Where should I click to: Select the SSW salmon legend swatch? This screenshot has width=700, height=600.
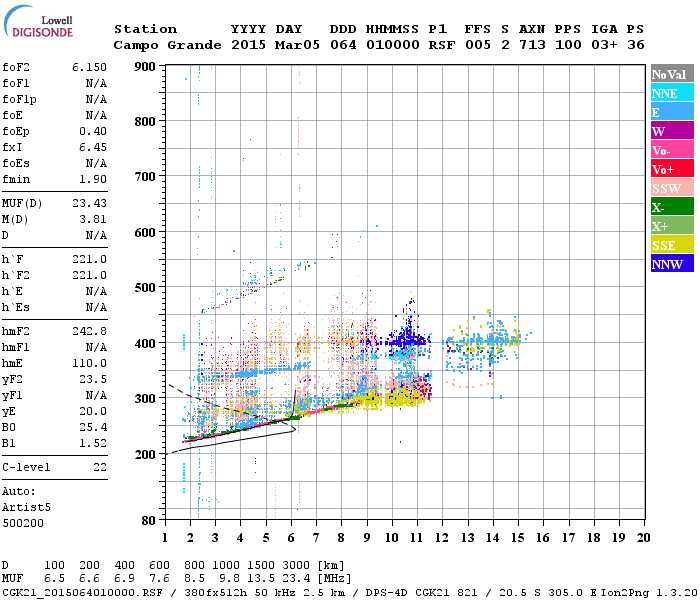coord(672,188)
